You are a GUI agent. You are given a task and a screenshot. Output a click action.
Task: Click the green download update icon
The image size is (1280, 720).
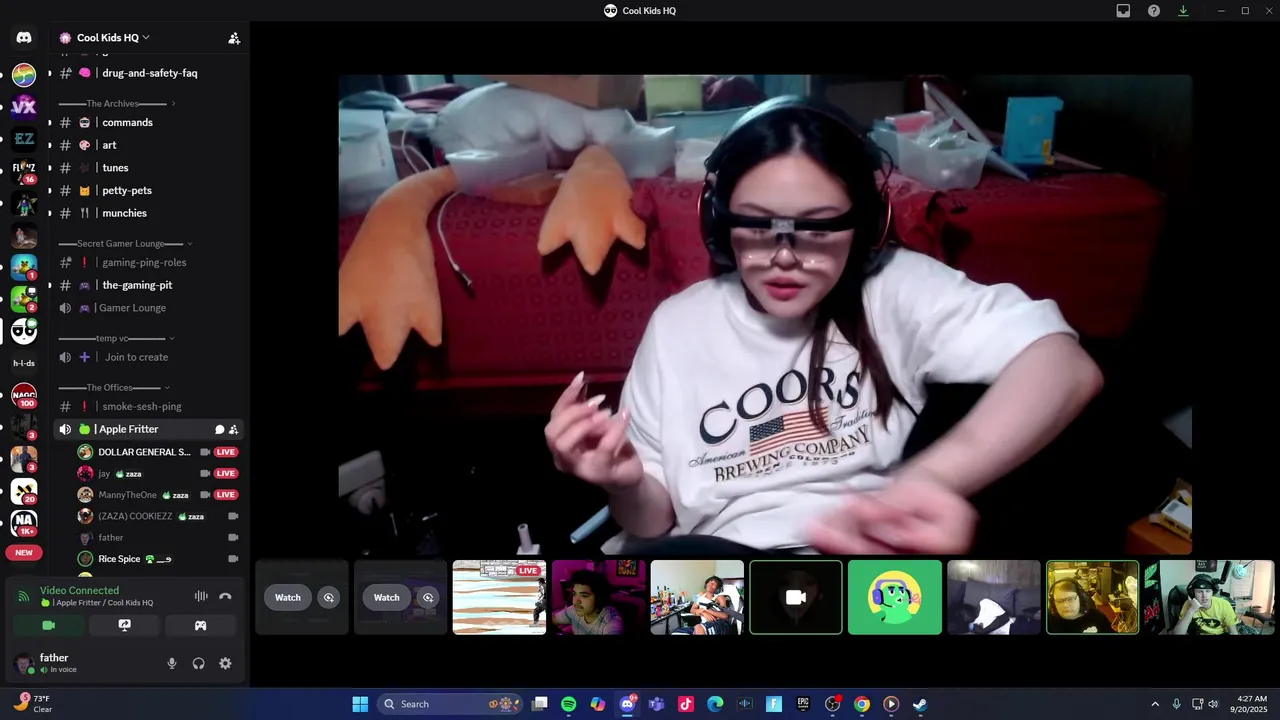coord(1183,11)
